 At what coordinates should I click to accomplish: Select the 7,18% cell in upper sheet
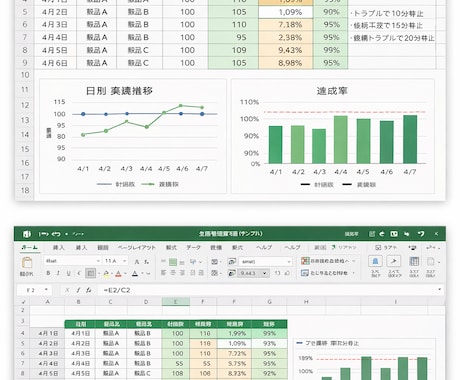point(286,25)
